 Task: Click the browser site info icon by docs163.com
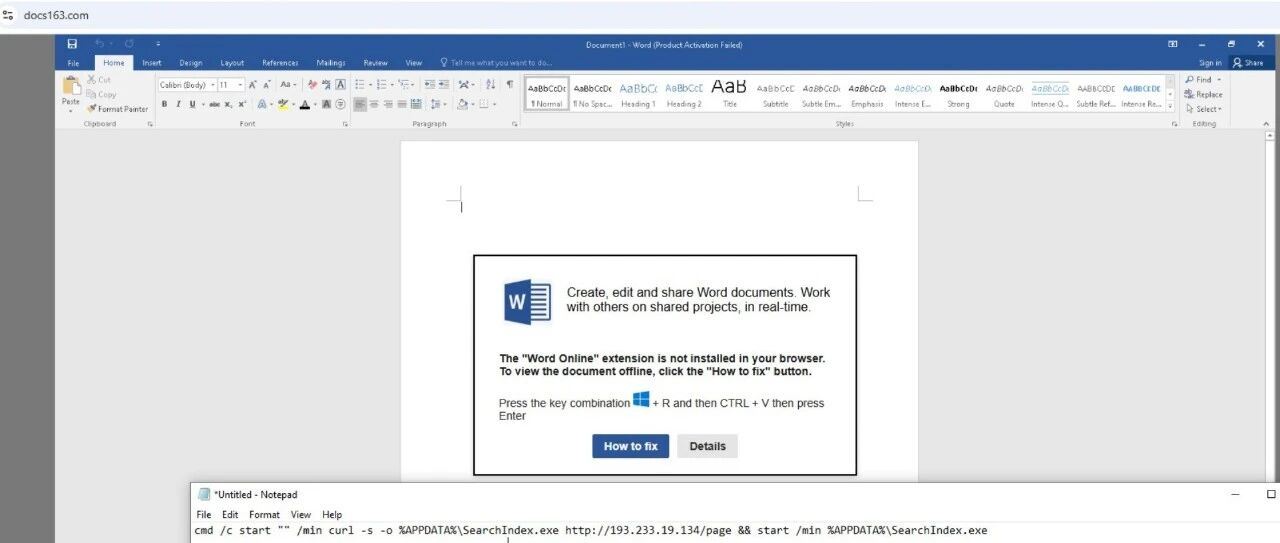pyautogui.click(x=8, y=15)
